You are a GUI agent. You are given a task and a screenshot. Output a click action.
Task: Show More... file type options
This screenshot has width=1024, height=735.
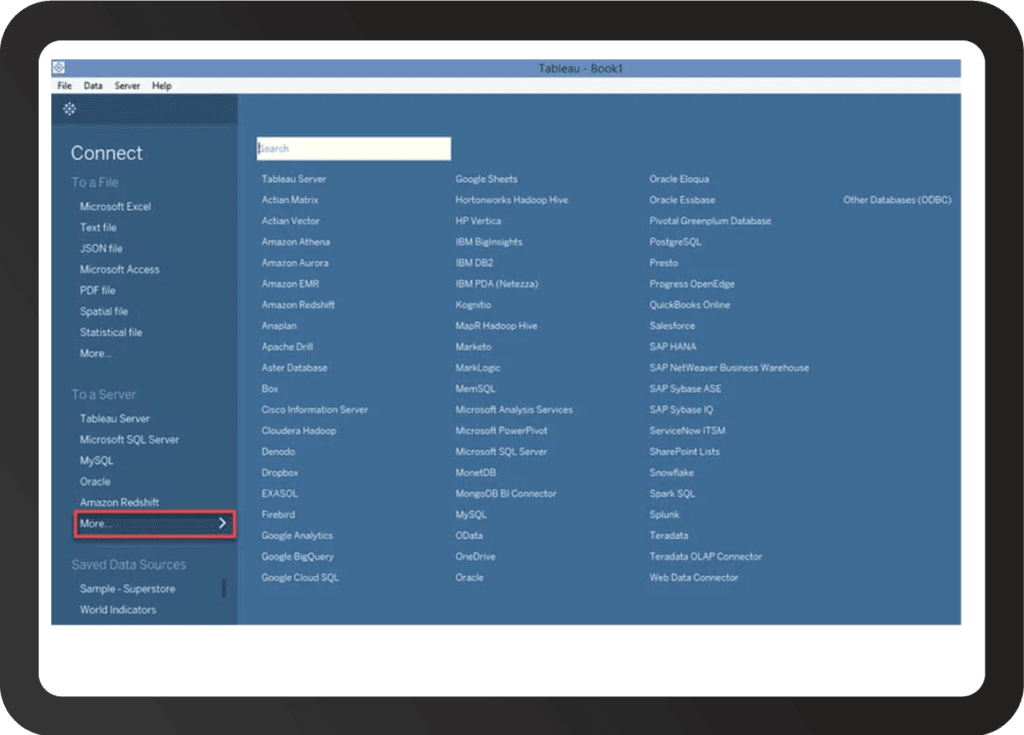96,354
